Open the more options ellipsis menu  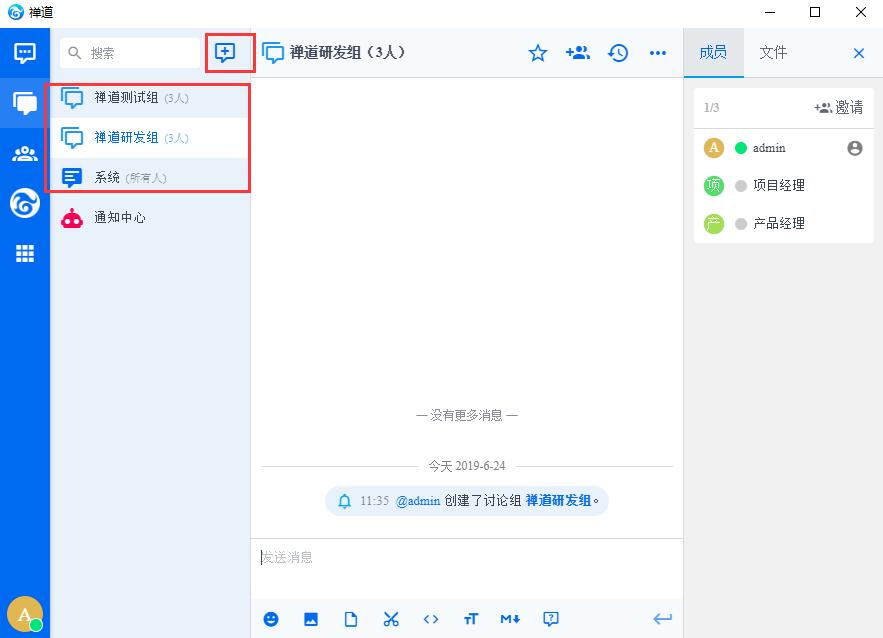point(658,53)
